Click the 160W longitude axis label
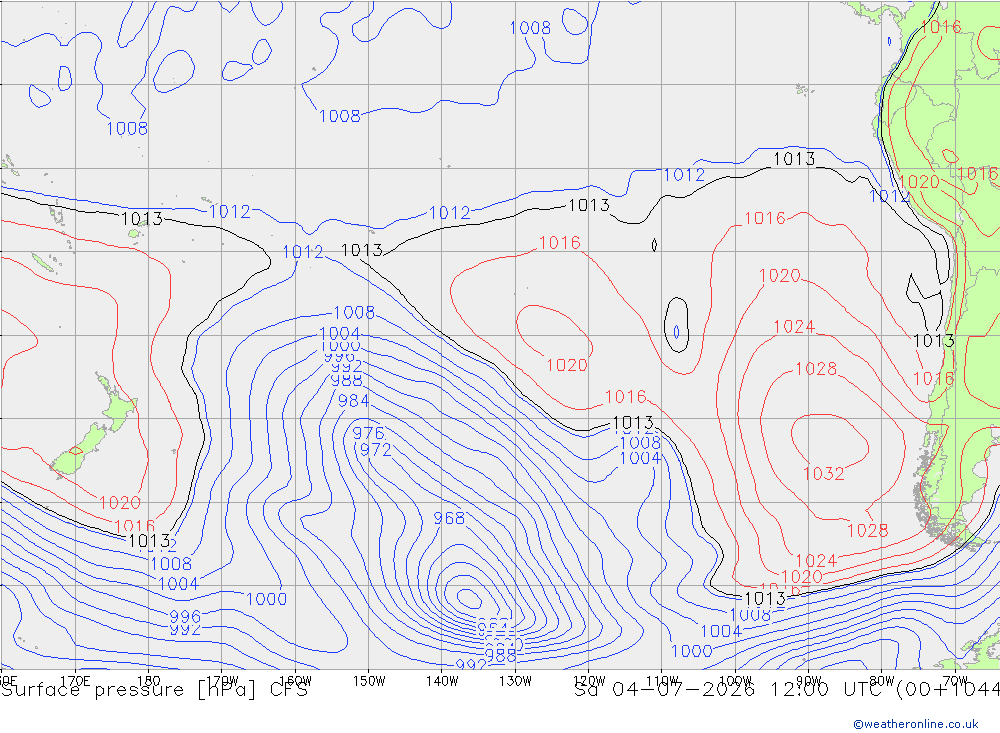 click(295, 681)
